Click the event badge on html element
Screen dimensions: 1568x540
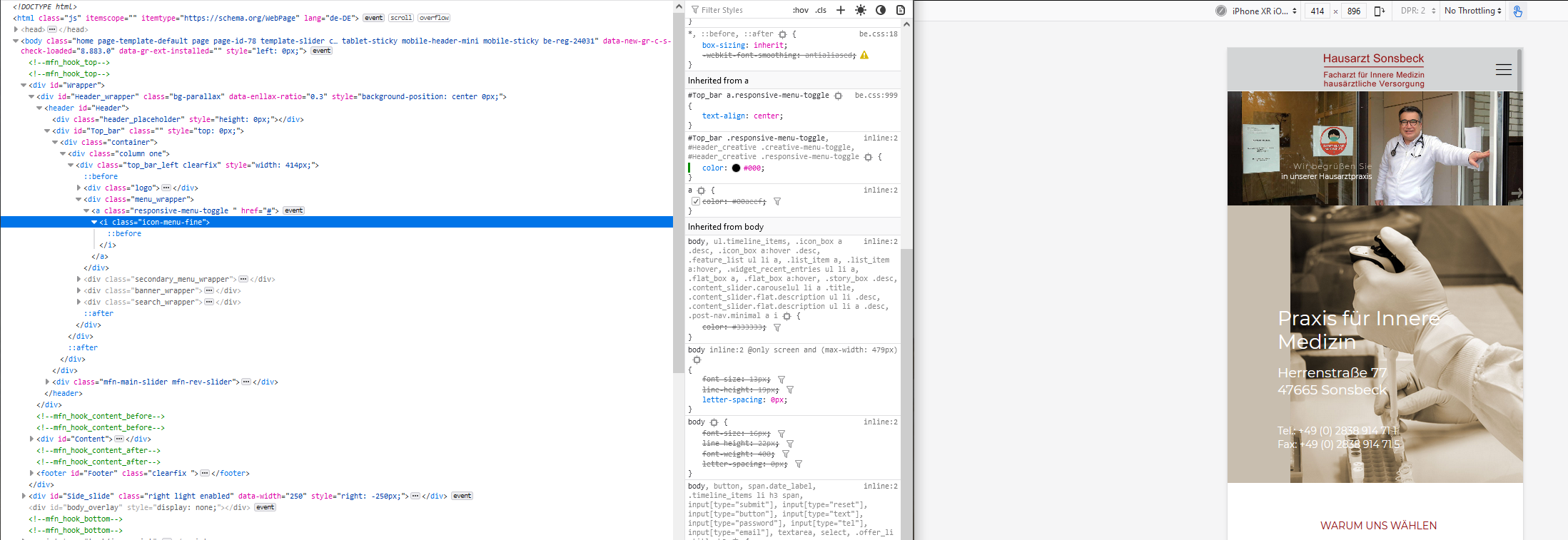(x=373, y=18)
